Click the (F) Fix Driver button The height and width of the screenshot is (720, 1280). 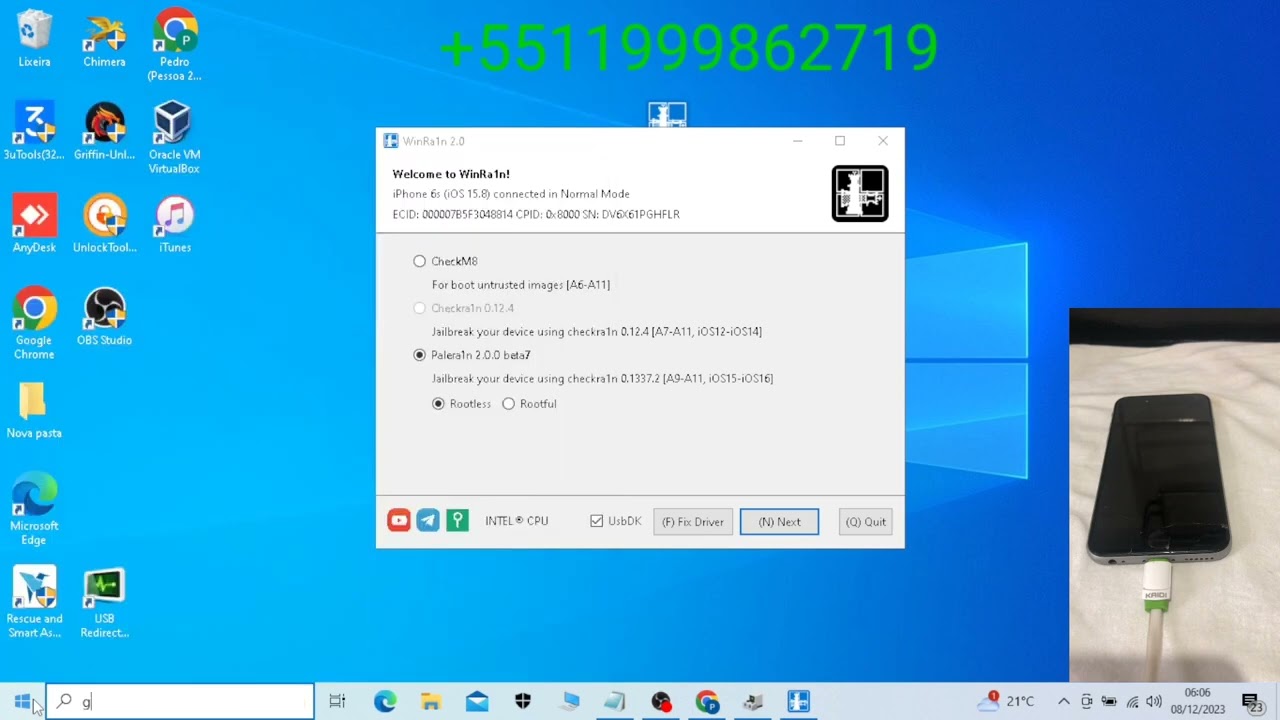click(x=692, y=522)
